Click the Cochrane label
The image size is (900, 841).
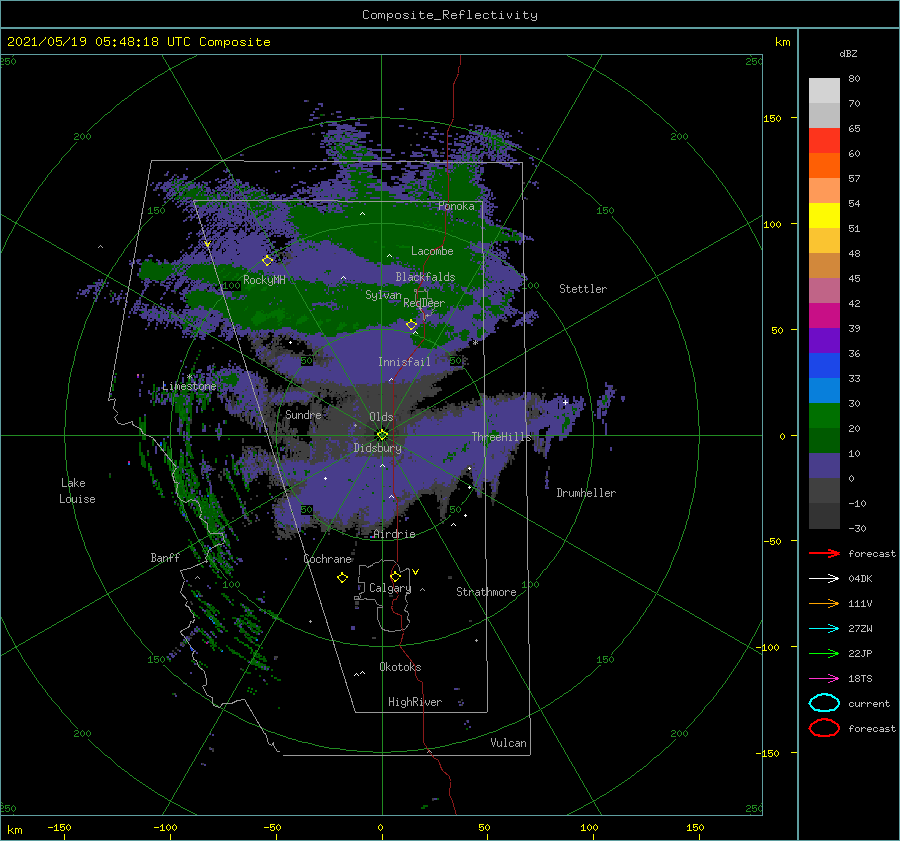coord(327,559)
